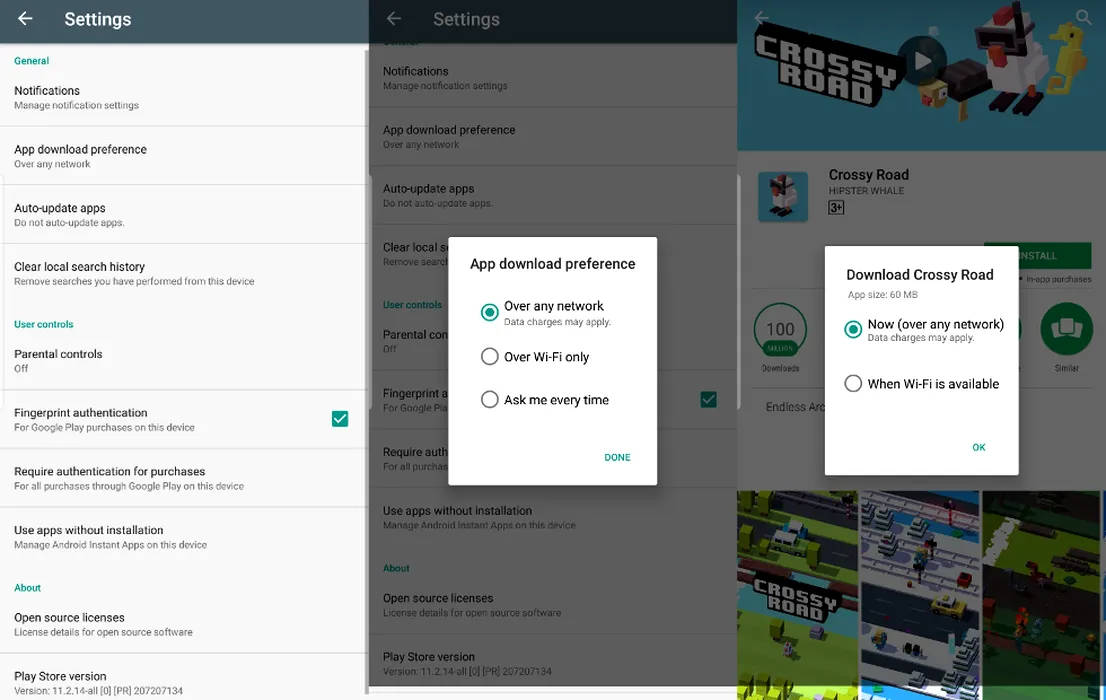The width and height of the screenshot is (1106, 700).
Task: Open Notifications in dimmed middle panel
Action: pos(553,78)
